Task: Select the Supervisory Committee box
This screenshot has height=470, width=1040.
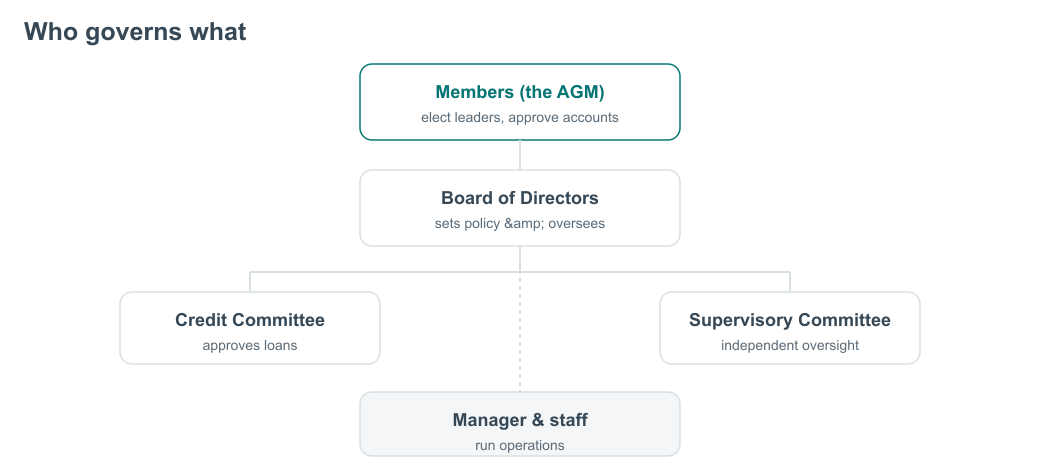Action: (x=790, y=328)
